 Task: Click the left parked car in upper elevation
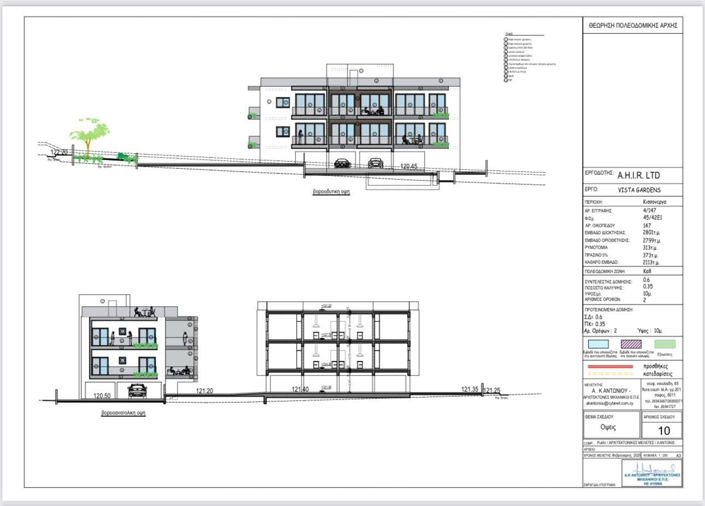343,163
